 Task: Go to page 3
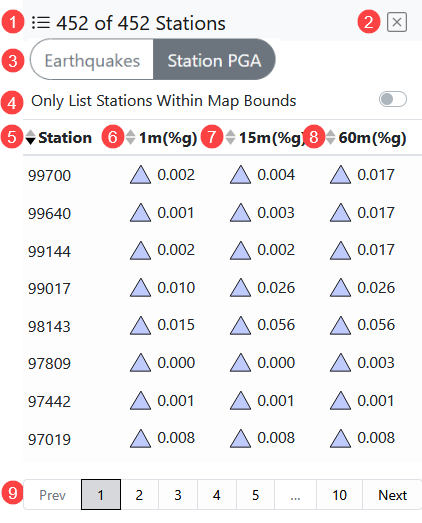[x=178, y=495]
